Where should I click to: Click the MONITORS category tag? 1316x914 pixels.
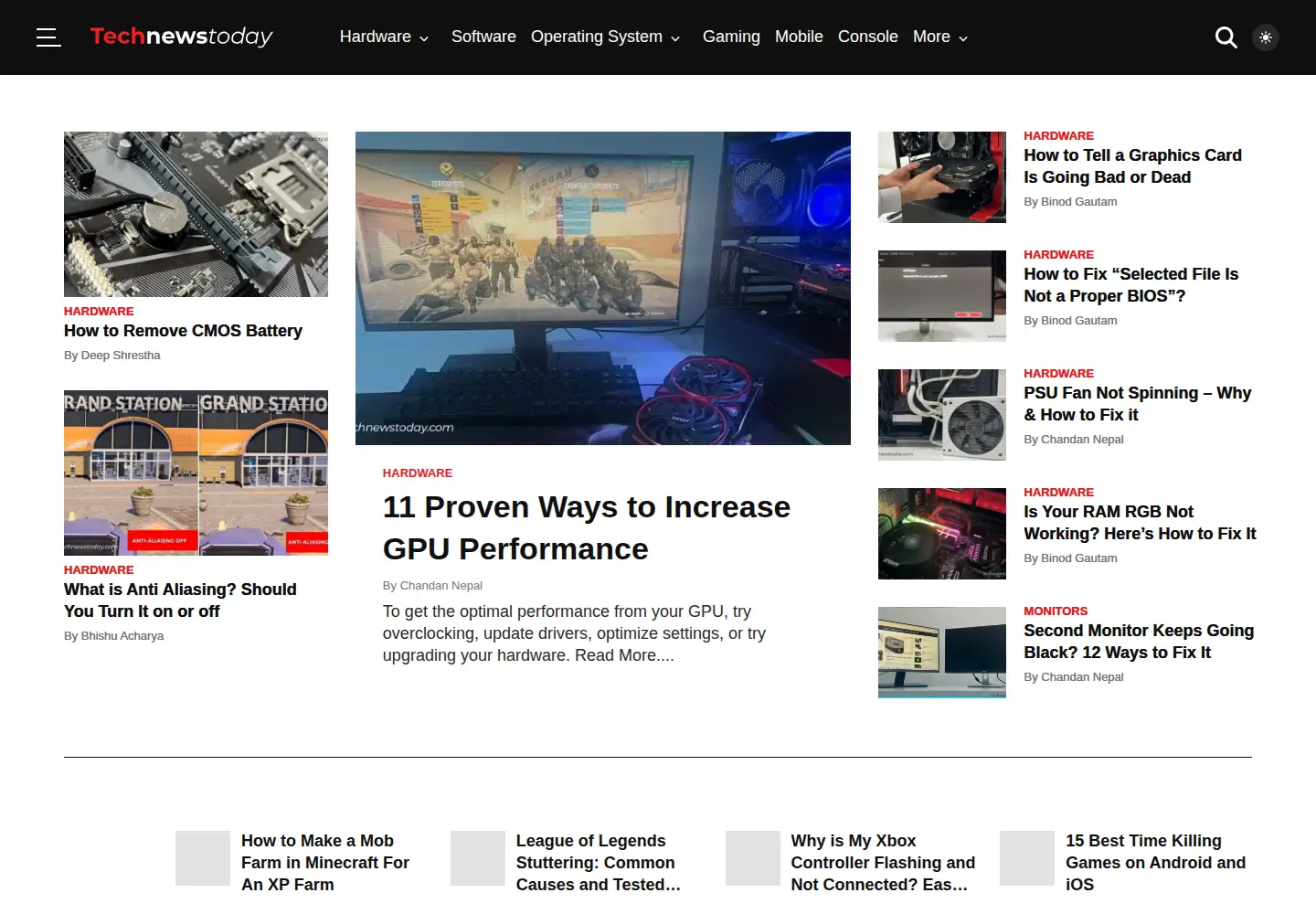click(1056, 611)
